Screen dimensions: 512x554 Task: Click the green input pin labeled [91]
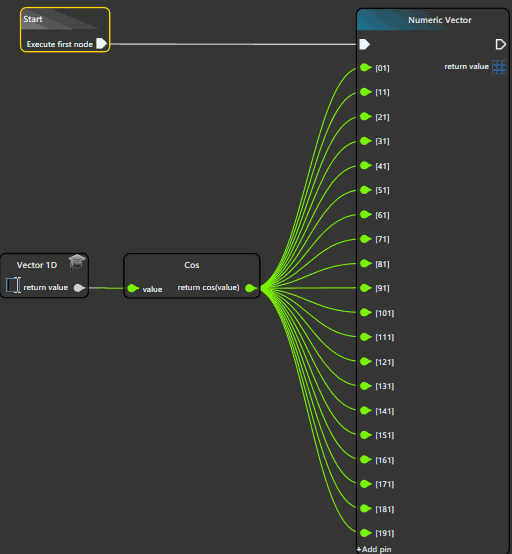coord(366,288)
